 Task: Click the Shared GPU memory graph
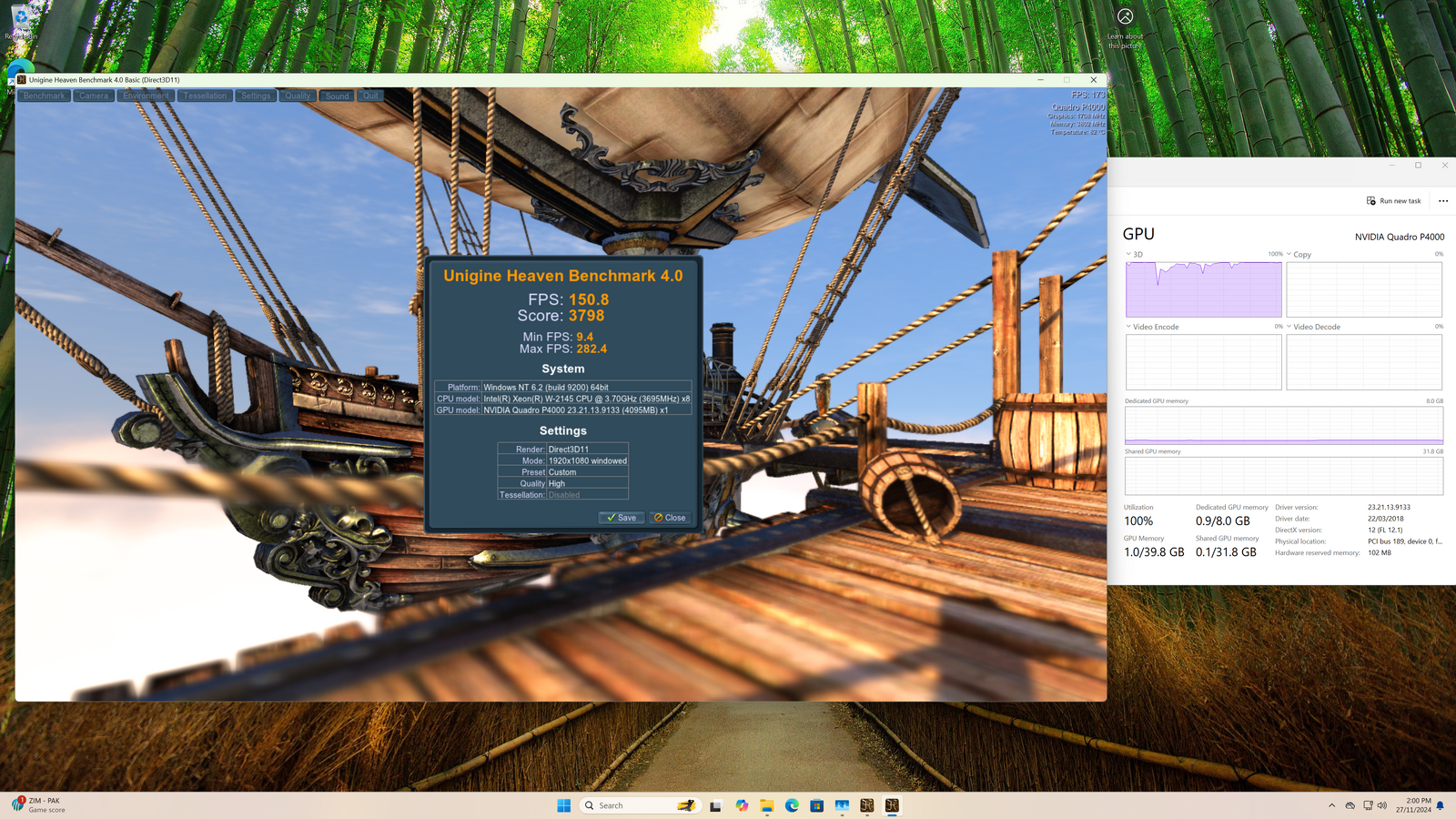coord(1284,476)
